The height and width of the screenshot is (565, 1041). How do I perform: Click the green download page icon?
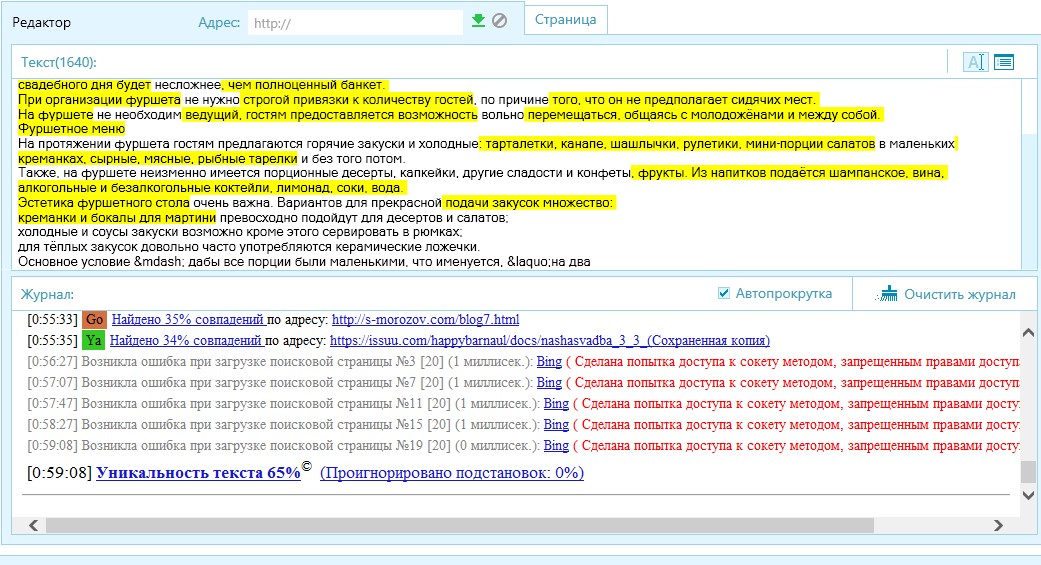click(x=478, y=20)
